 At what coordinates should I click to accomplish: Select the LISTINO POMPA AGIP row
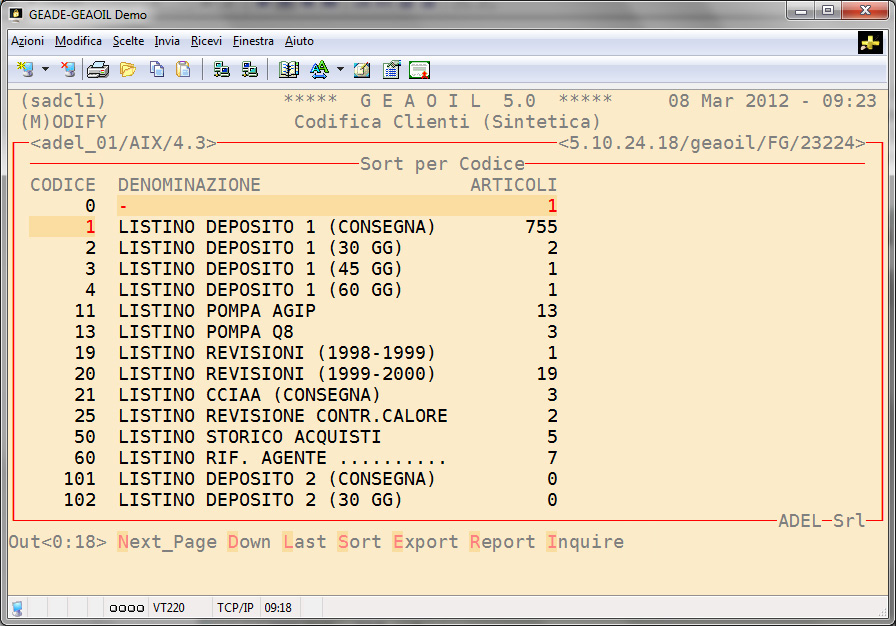[x=216, y=311]
